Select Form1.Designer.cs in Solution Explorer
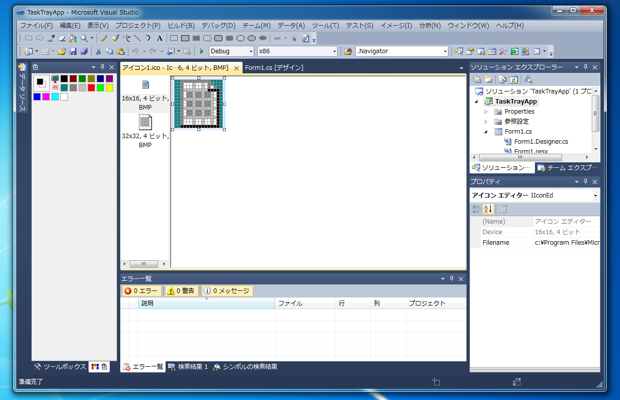This screenshot has height=400, width=620. pyautogui.click(x=541, y=142)
